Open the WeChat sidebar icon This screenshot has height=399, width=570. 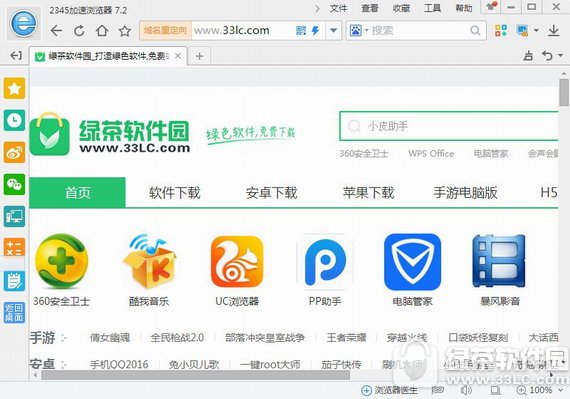pyautogui.click(x=15, y=184)
